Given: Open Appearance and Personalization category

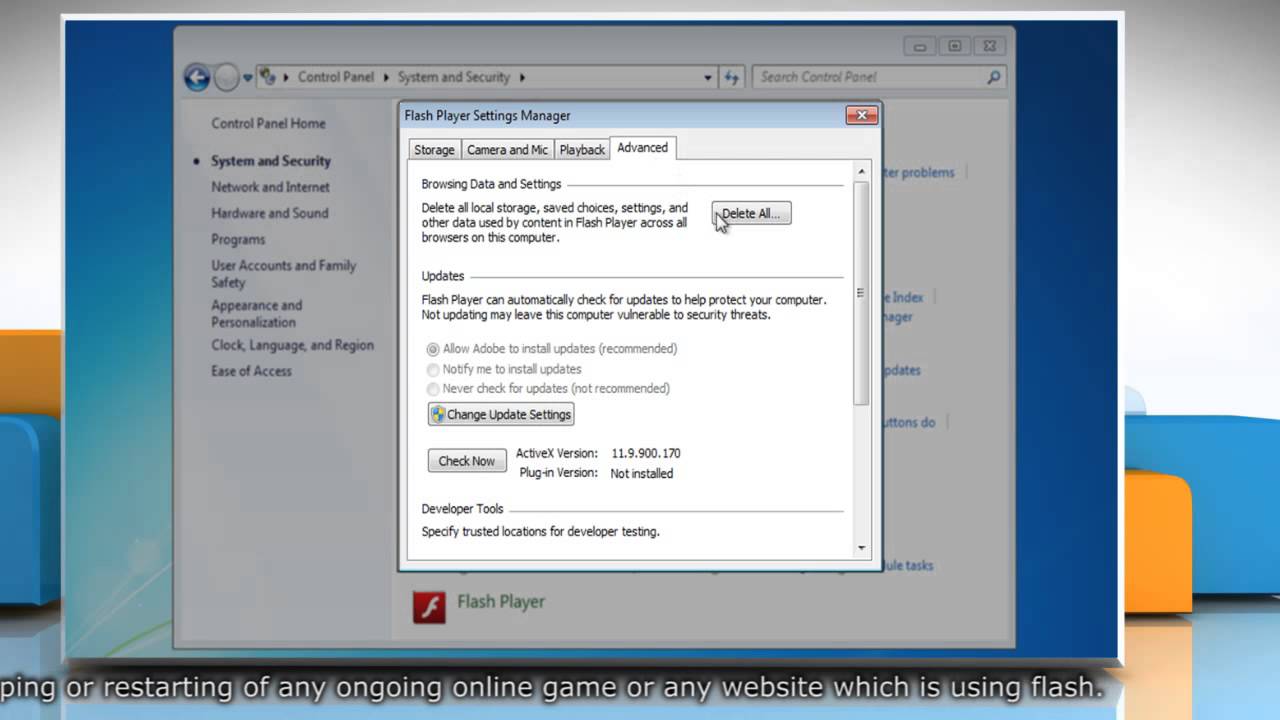Looking at the screenshot, I should click(256, 314).
